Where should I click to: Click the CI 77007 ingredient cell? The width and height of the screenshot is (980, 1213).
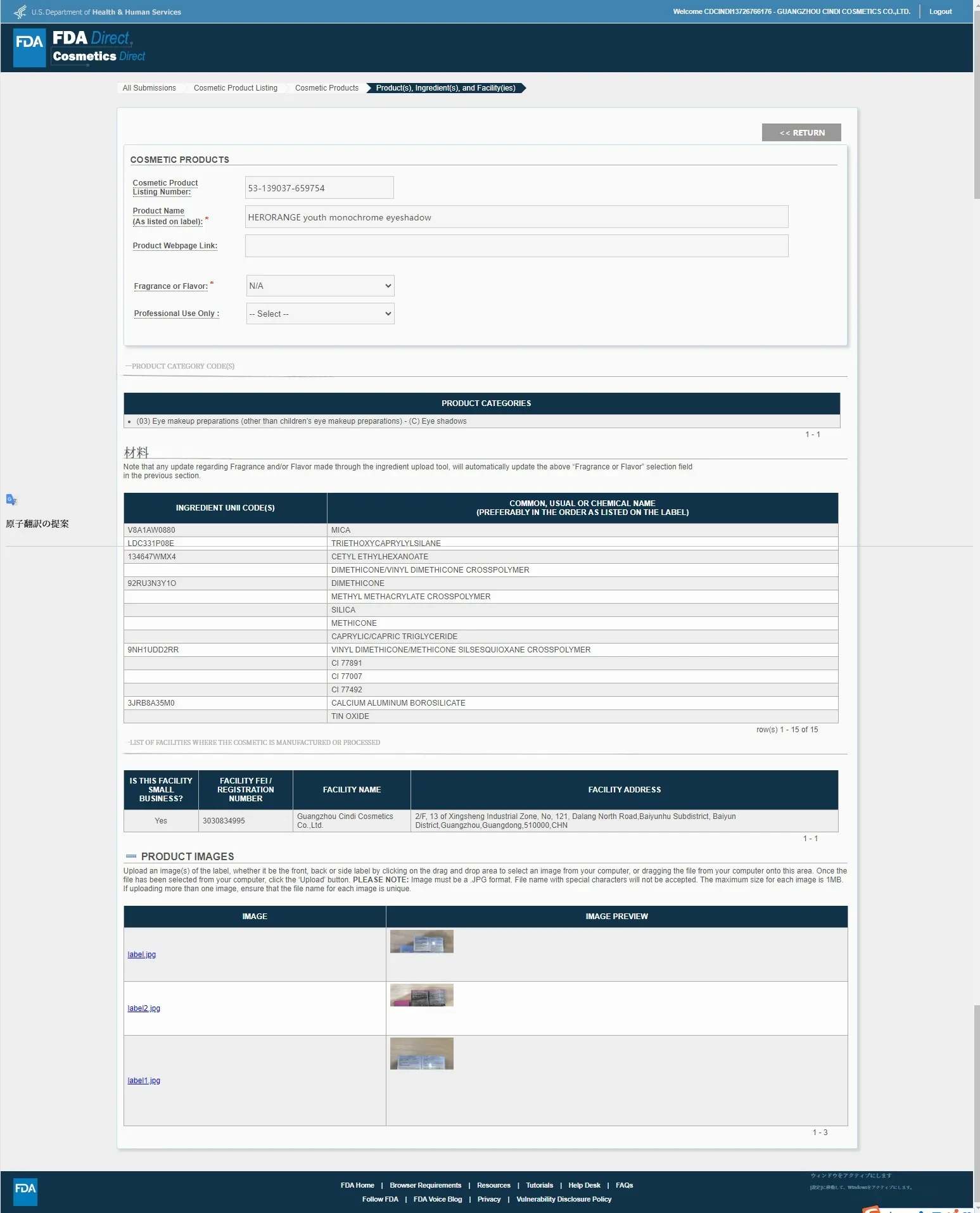[x=582, y=676]
